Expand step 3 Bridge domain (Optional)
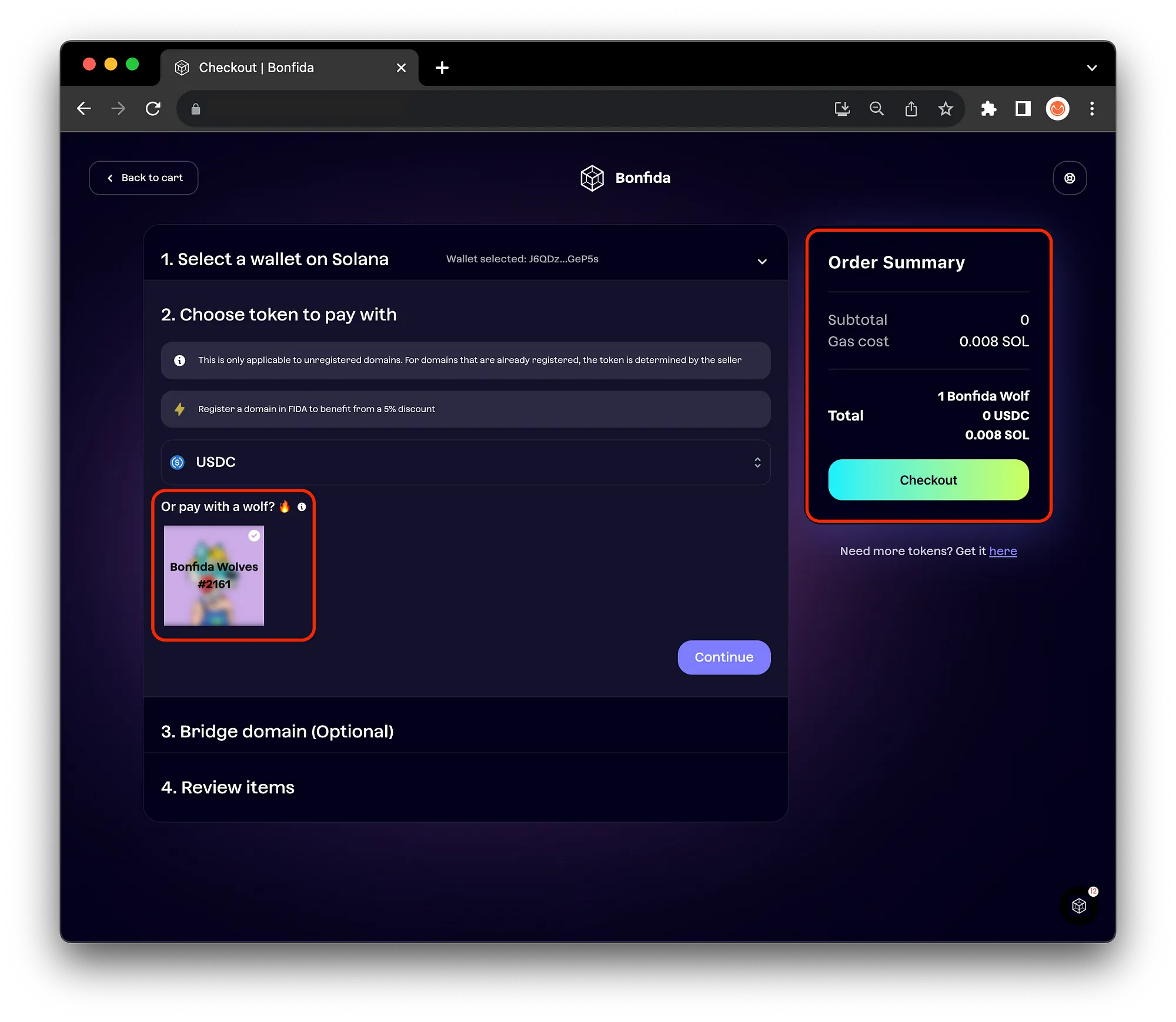Screen dimensions: 1176x1022 click(466, 731)
